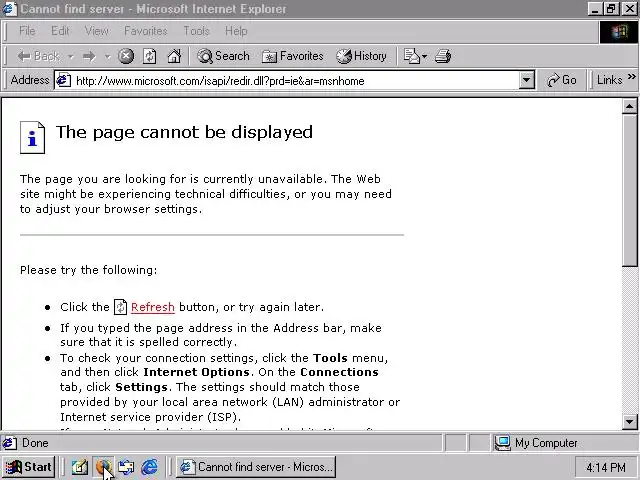Expand the Address bar dropdown list
Viewport: 640px width, 480px height.
click(x=527, y=80)
